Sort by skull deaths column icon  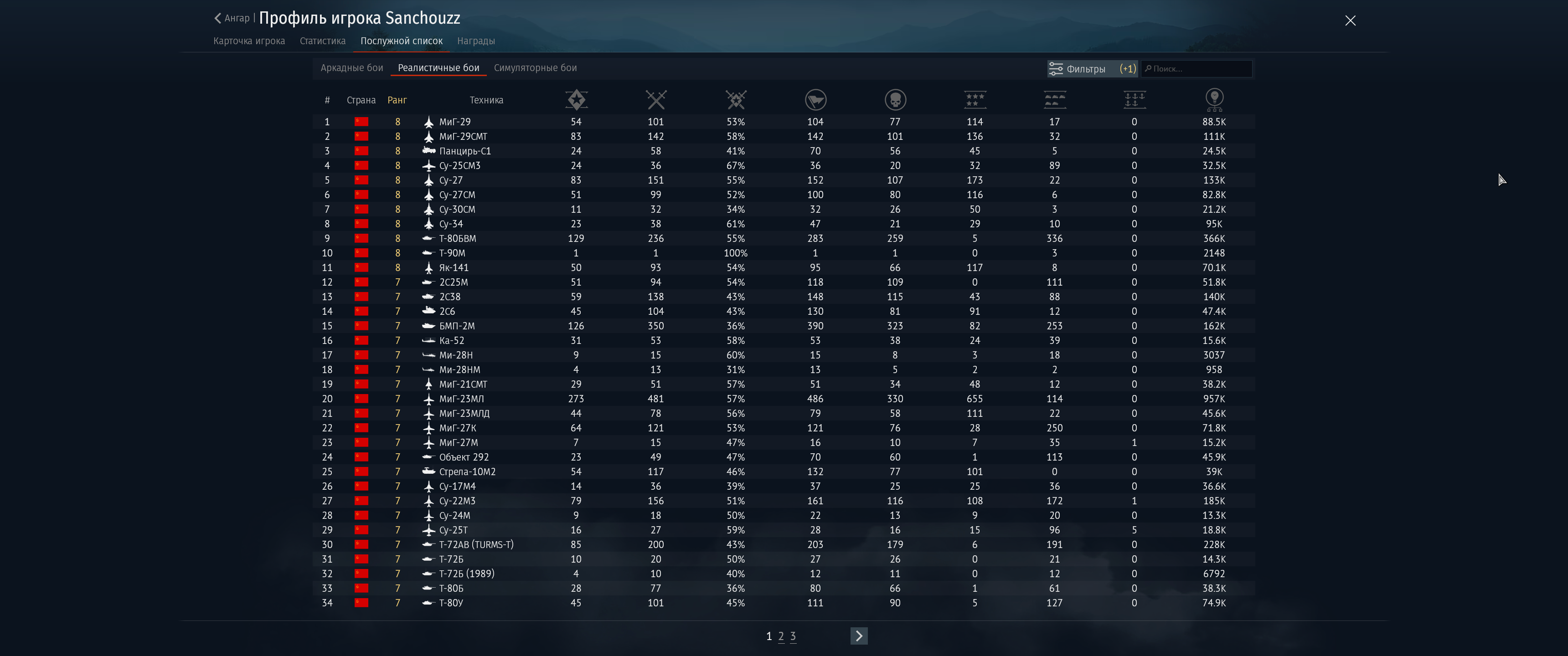895,100
